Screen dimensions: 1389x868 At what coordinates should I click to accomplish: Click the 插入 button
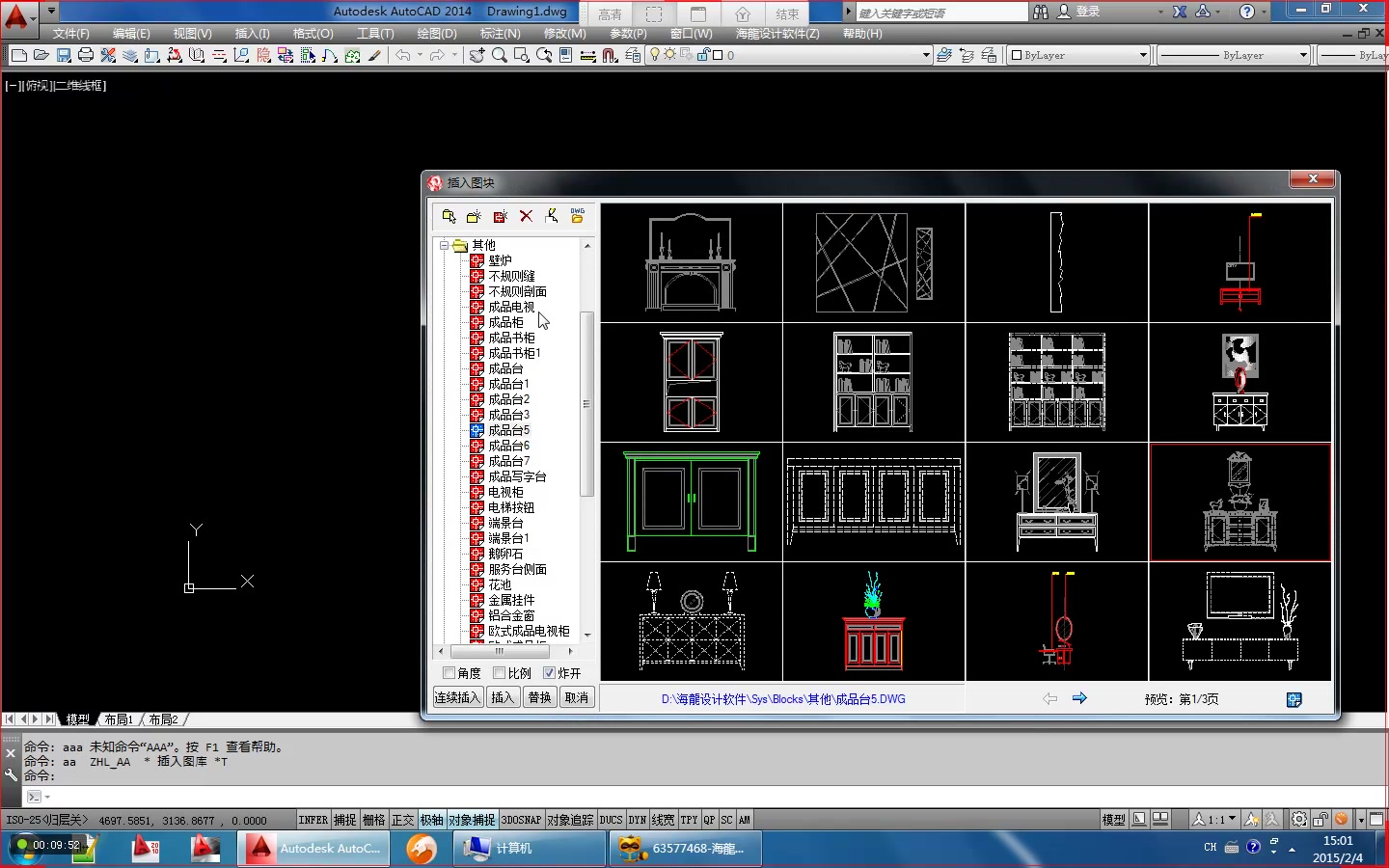pos(503,697)
